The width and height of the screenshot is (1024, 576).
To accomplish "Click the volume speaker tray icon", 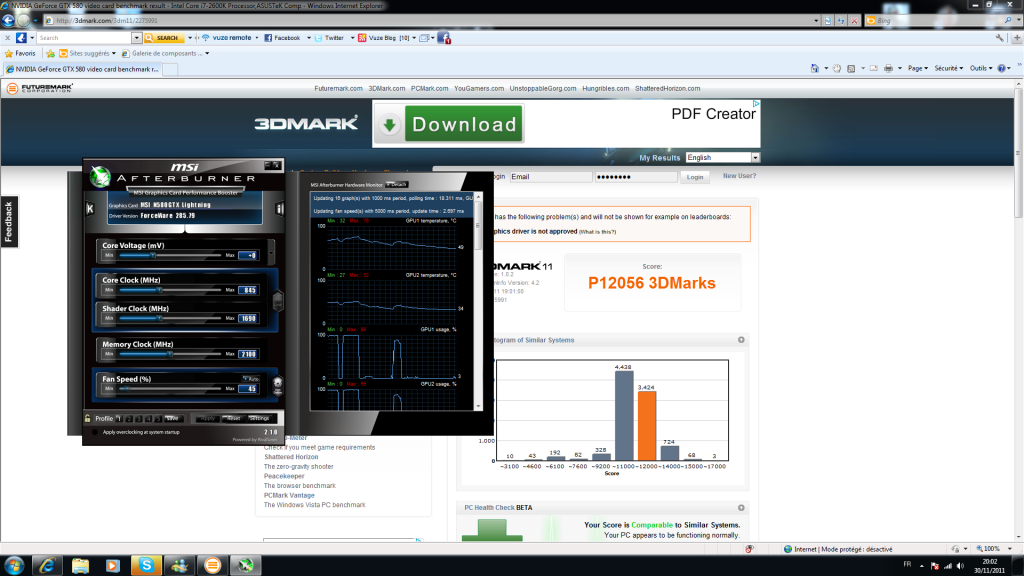I will click(x=960, y=566).
